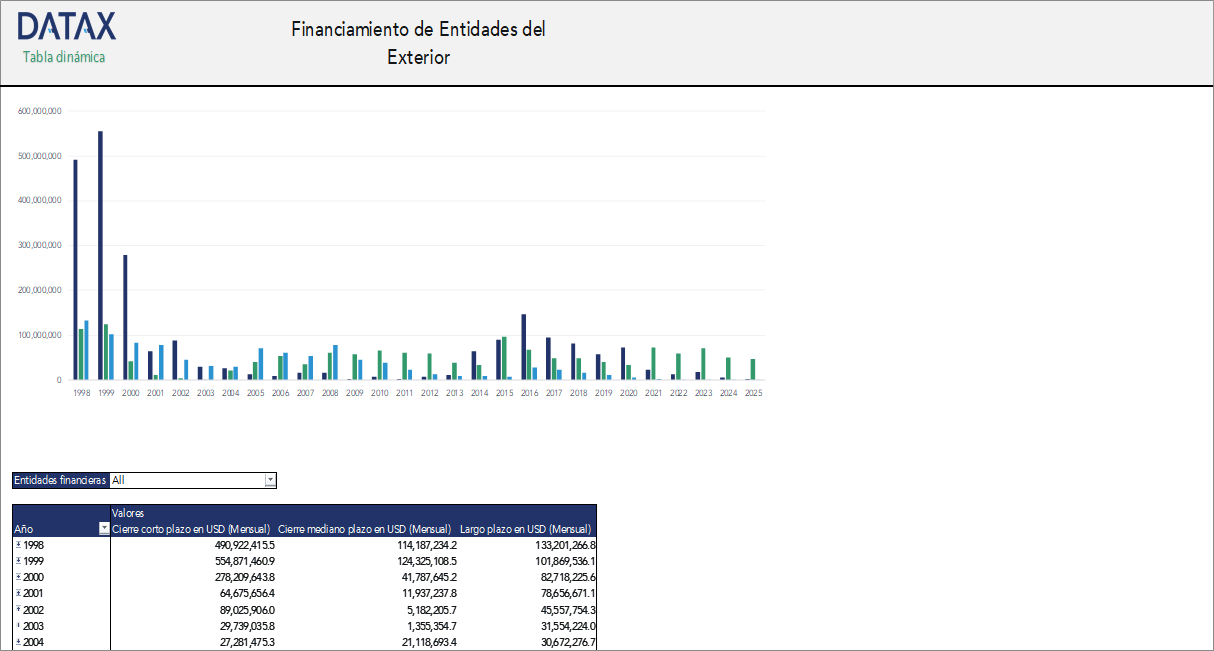Image resolution: width=1214 pixels, height=651 pixels.
Task: Click the expand icon beside 2004
Action: click(18, 641)
